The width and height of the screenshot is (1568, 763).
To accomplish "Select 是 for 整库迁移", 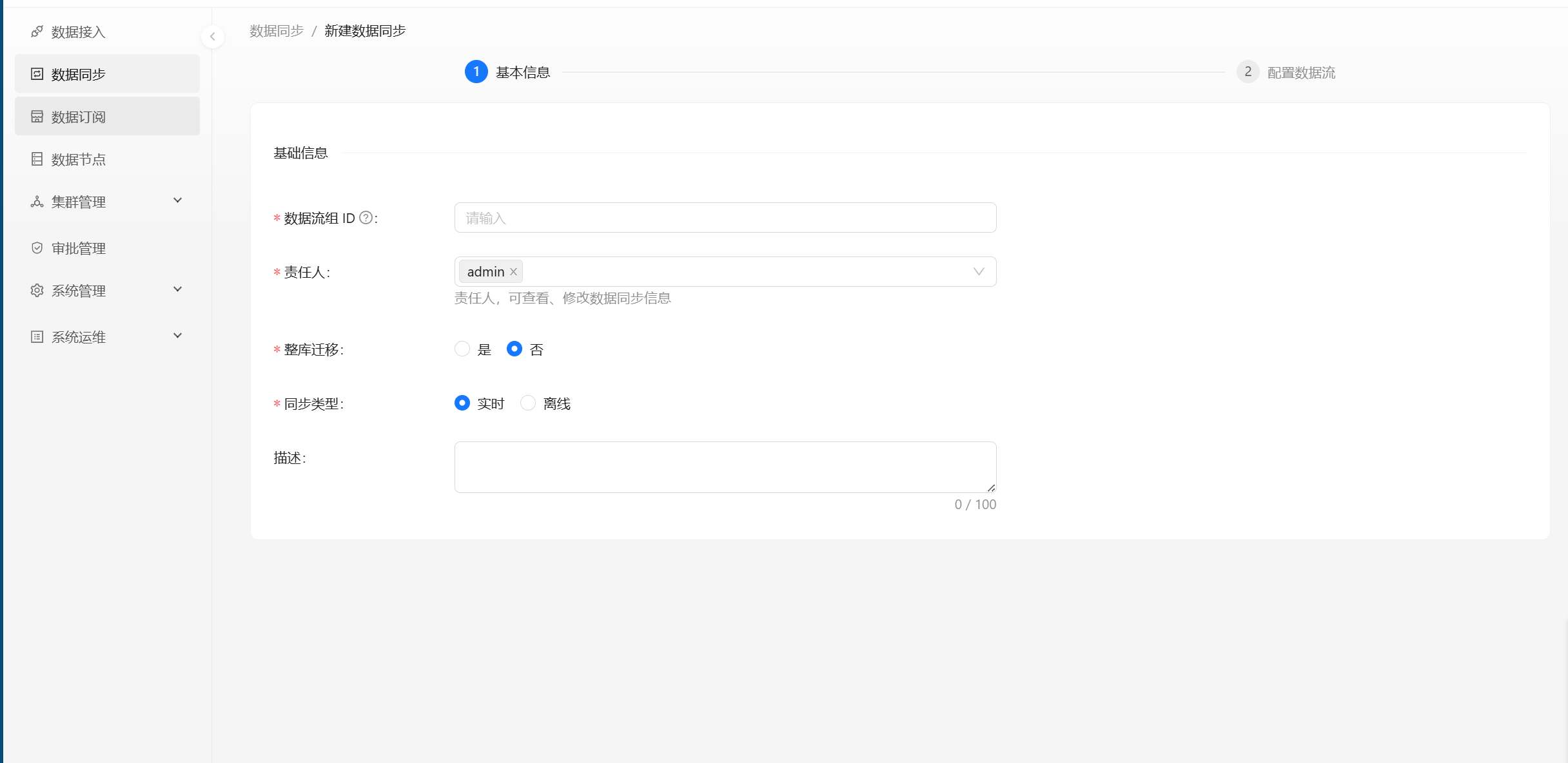I will click(462, 349).
